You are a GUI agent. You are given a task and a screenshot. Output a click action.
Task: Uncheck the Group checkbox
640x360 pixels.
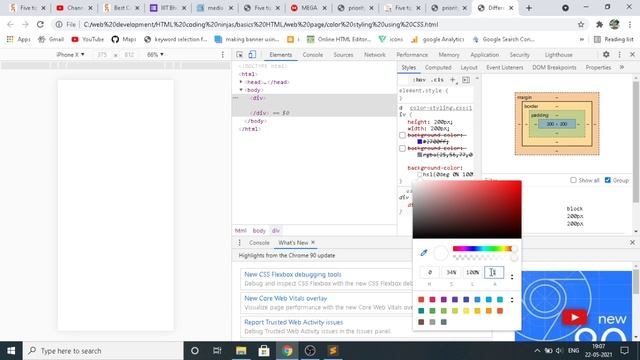point(607,180)
